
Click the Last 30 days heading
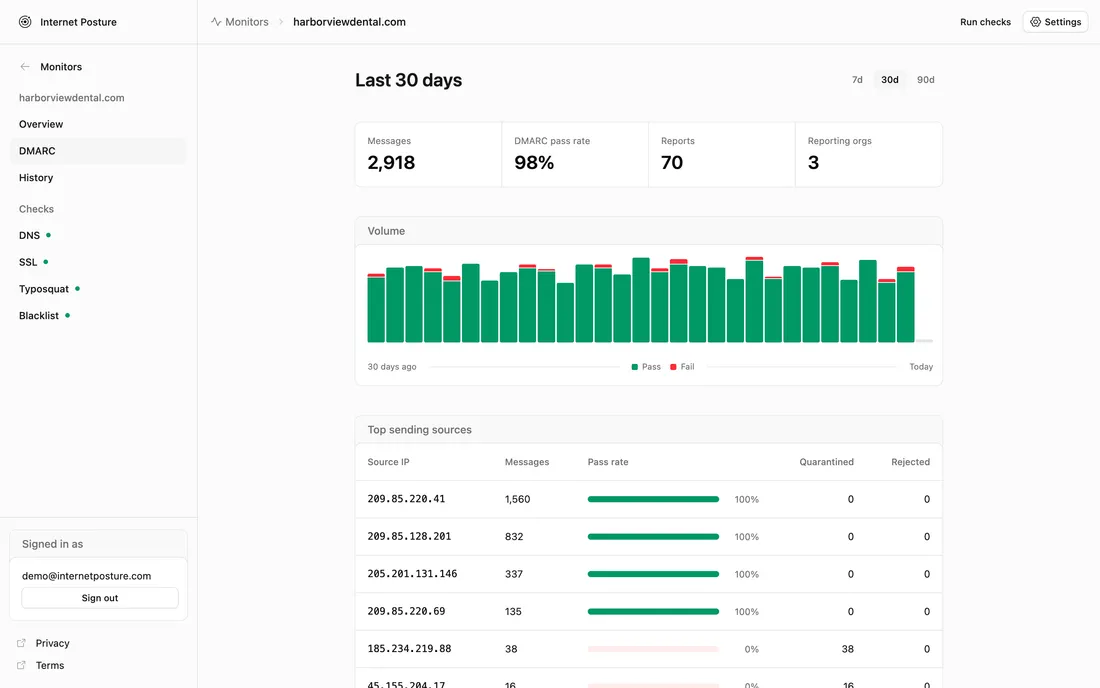(408, 80)
